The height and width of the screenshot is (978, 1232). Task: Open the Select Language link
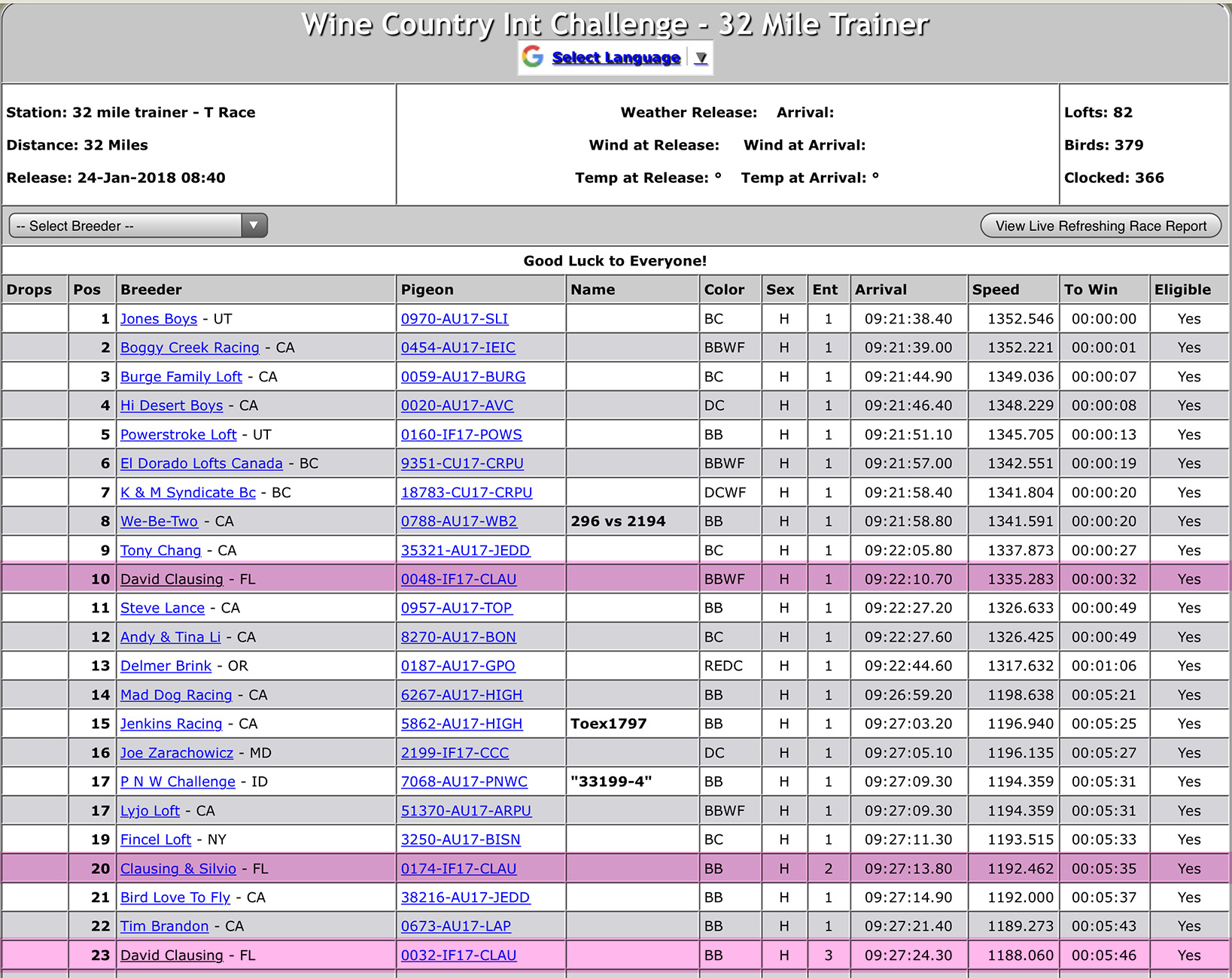[616, 58]
